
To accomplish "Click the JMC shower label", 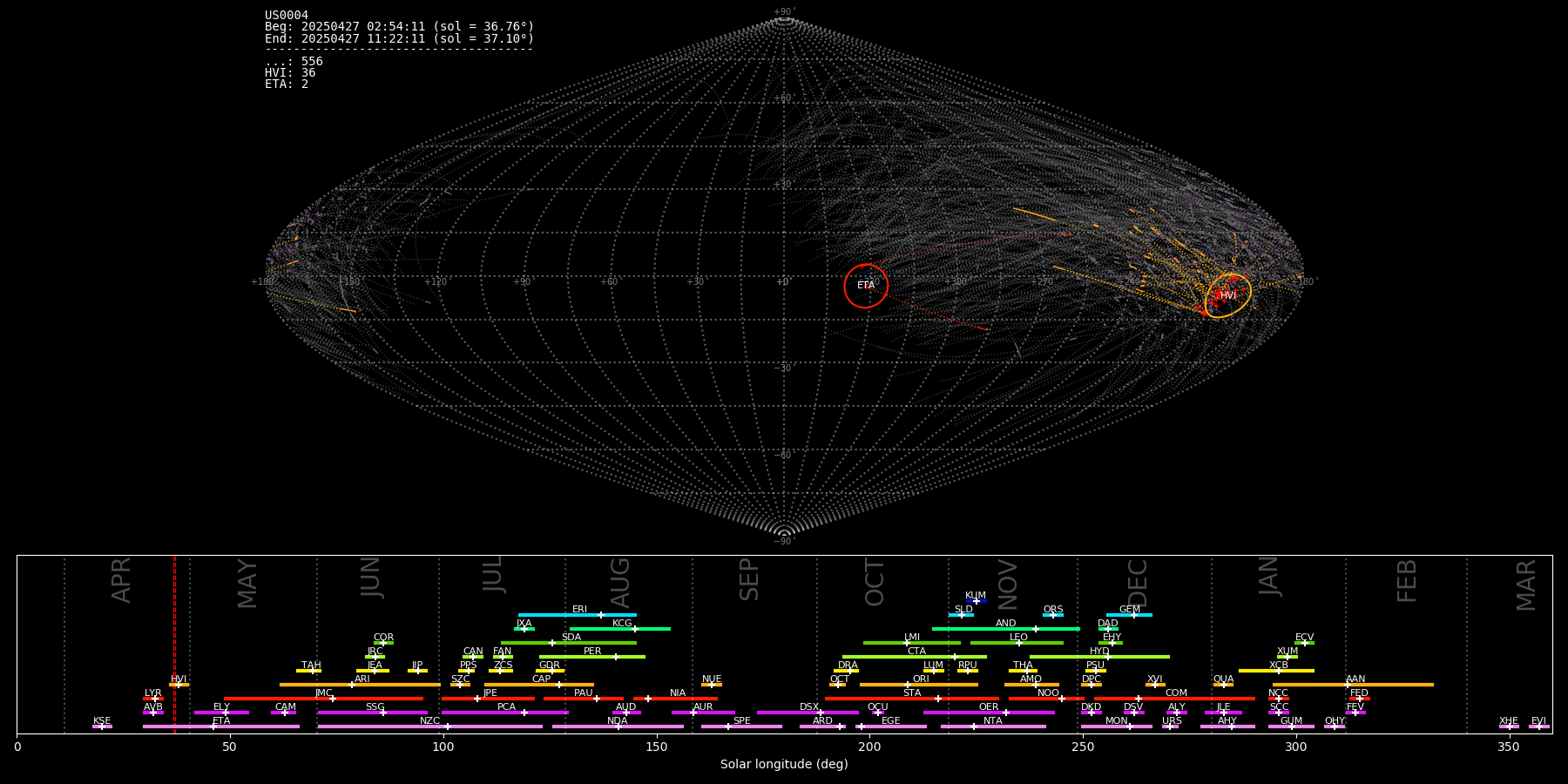I will (324, 693).
